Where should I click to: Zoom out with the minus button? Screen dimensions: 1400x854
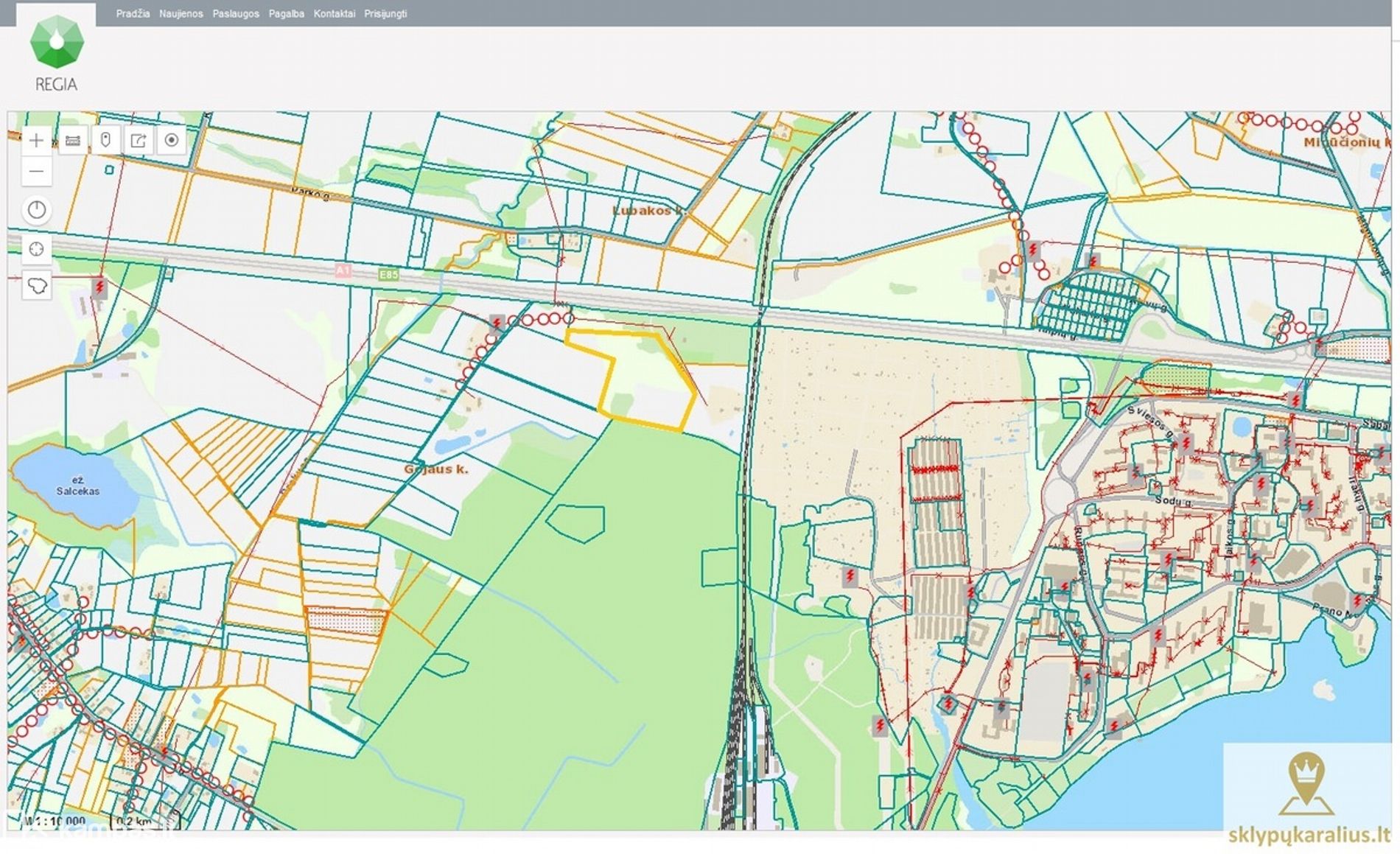pyautogui.click(x=36, y=172)
